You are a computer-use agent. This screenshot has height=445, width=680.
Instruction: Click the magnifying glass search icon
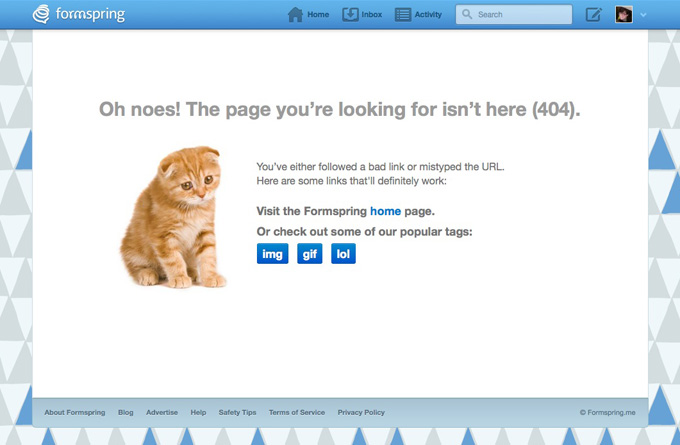(467, 14)
